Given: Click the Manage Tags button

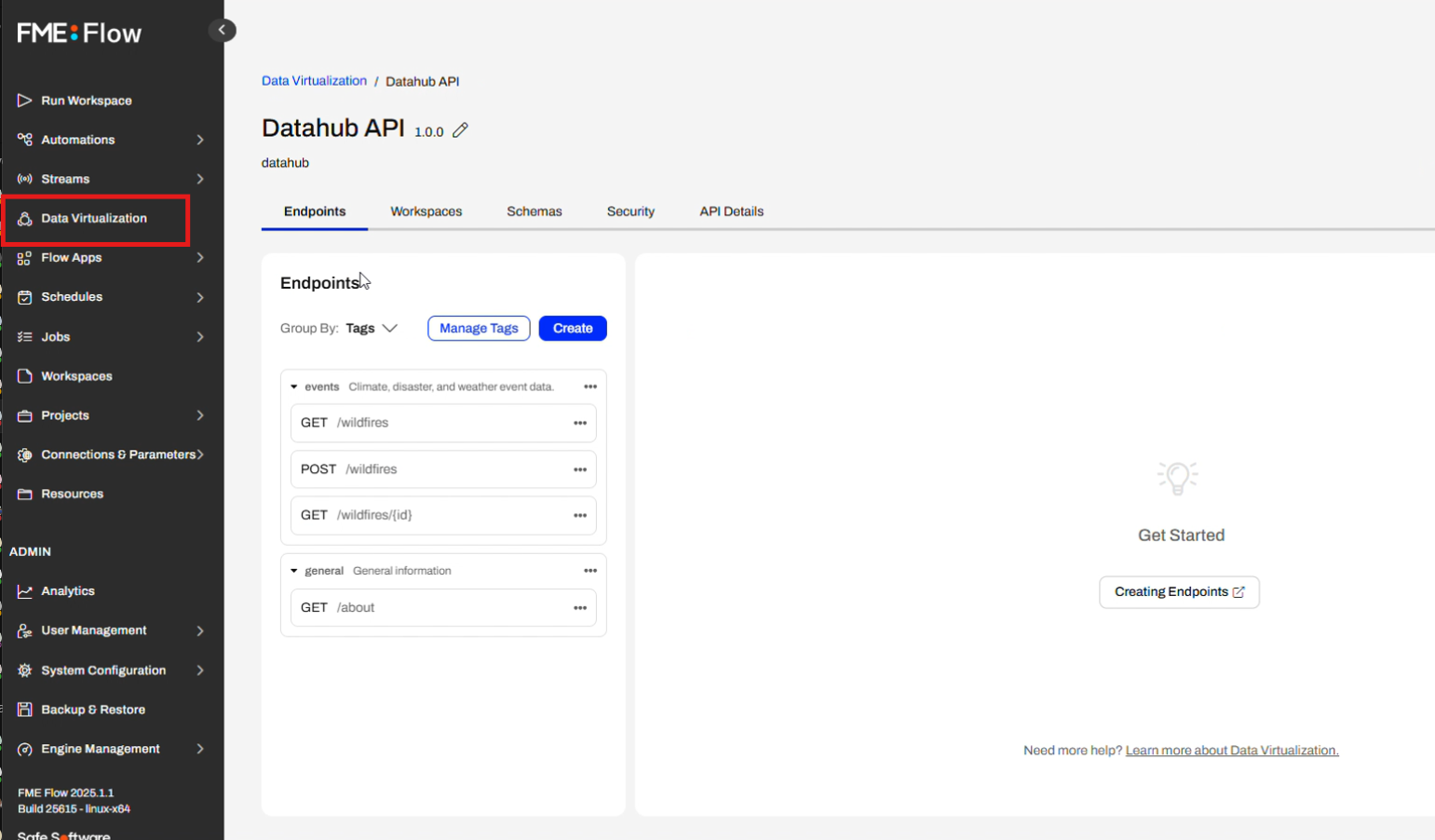Looking at the screenshot, I should click(x=479, y=328).
